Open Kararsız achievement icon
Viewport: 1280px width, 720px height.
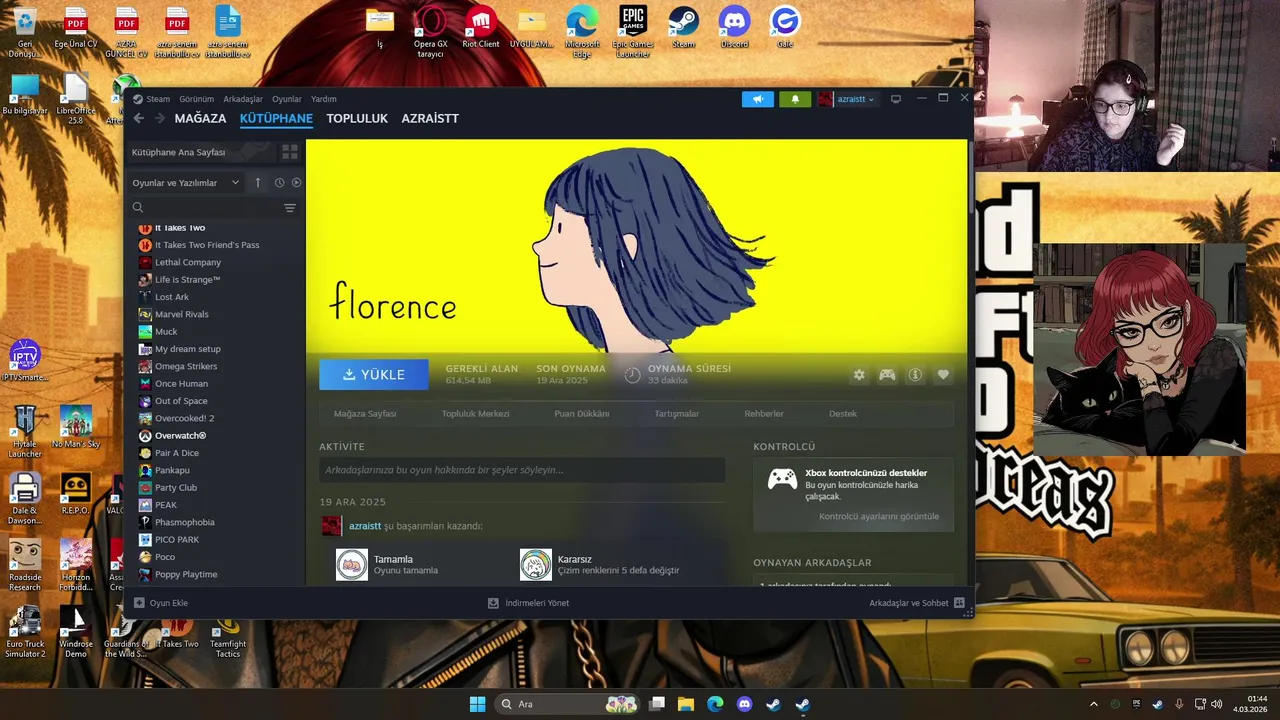coord(536,565)
